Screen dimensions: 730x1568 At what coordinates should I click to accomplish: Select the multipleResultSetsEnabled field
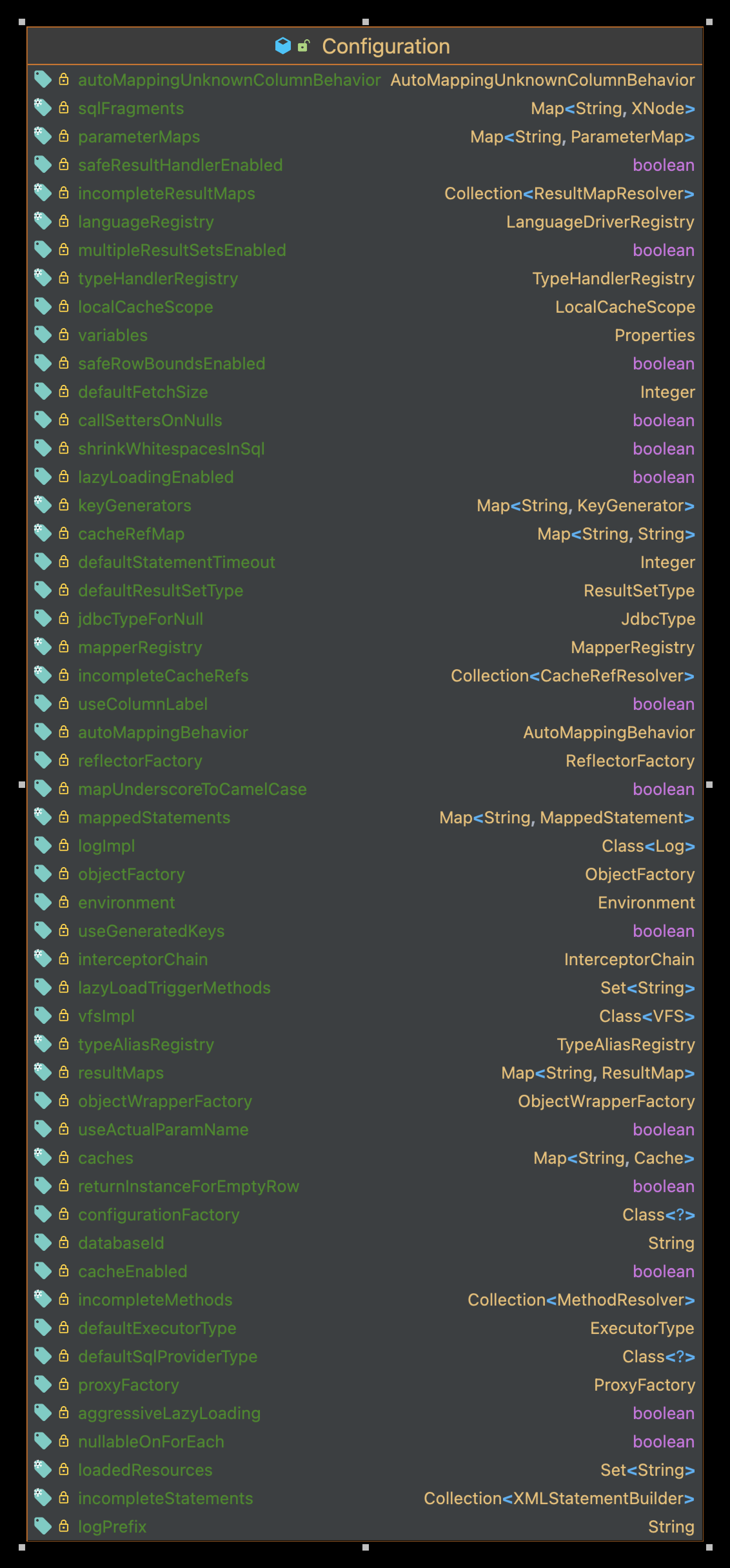pos(182,250)
